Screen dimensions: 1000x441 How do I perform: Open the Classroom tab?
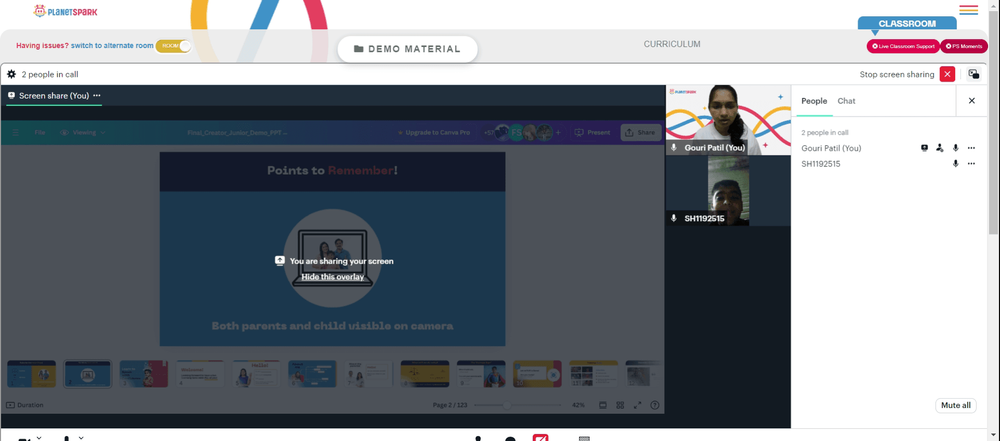907,24
